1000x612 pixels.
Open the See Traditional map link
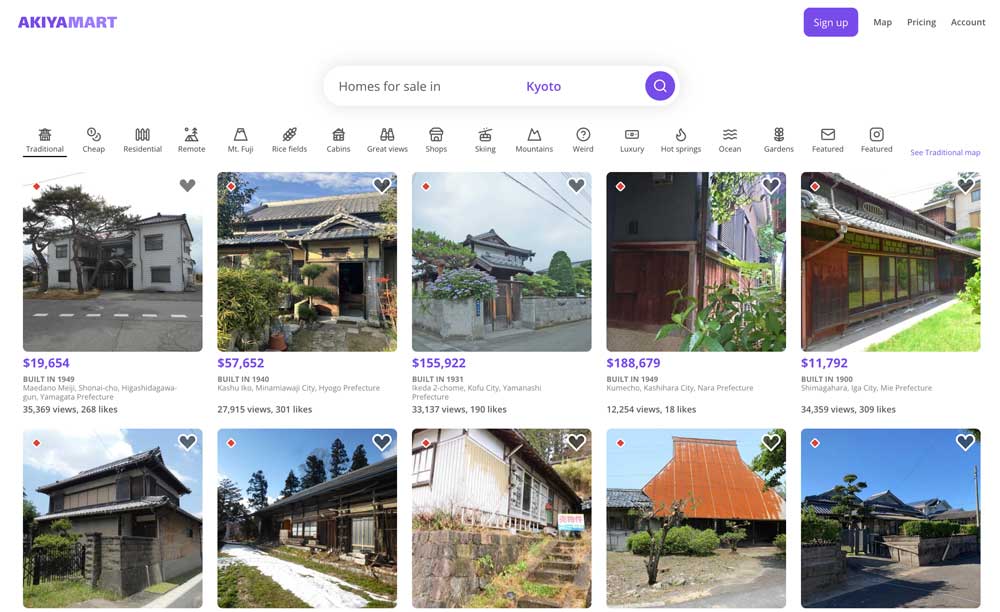coord(945,152)
